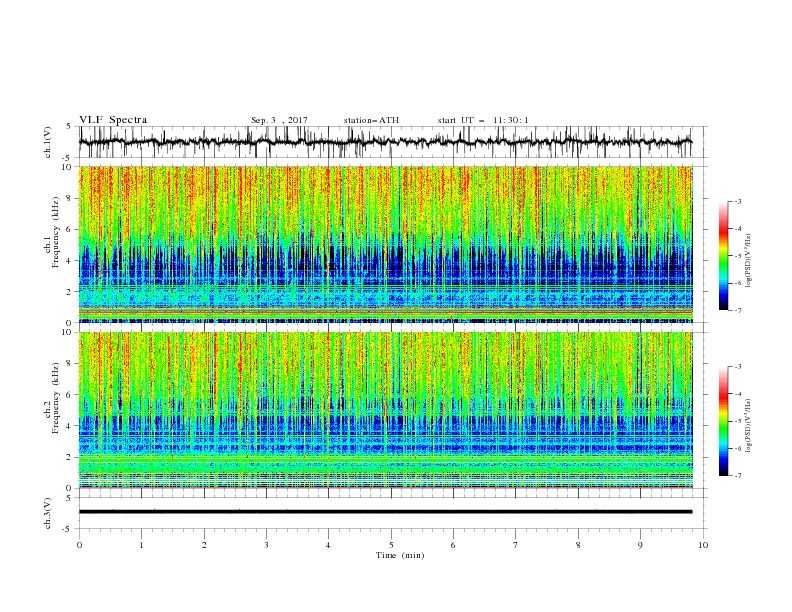Click the ch.1 'Frequency (kHz)' axis label
This screenshot has height=612, width=792.
(56, 232)
